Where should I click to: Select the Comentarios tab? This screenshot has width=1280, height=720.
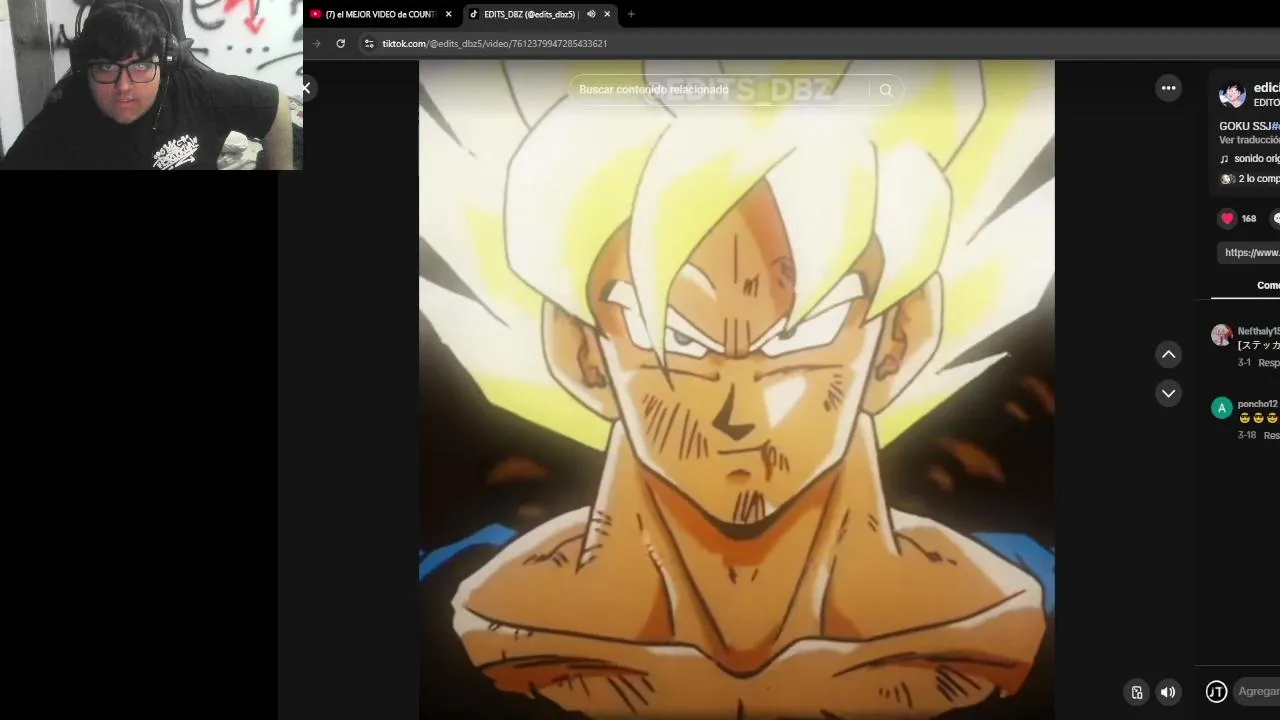1266,285
